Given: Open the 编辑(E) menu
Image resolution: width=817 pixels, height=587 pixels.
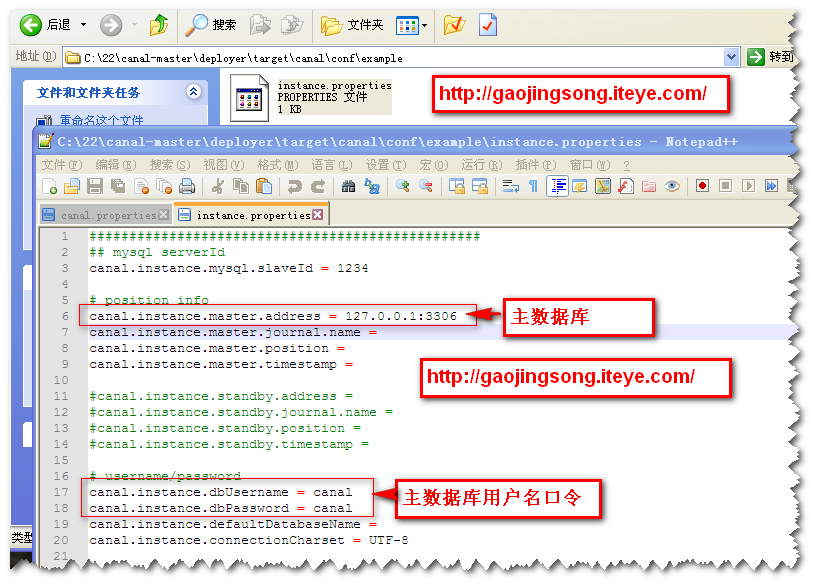Looking at the screenshot, I should point(116,165).
